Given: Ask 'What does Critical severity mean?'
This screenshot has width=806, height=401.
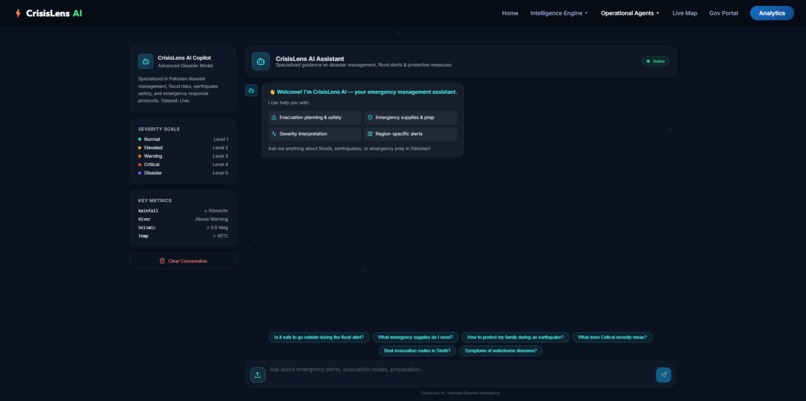Looking at the screenshot, I should coord(612,337).
